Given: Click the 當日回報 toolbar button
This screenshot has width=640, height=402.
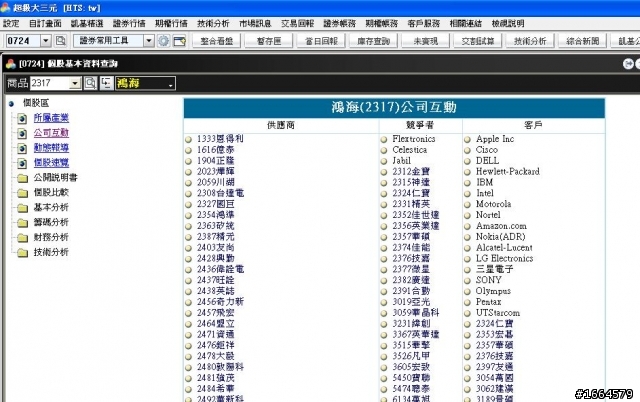Looking at the screenshot, I should 321,41.
